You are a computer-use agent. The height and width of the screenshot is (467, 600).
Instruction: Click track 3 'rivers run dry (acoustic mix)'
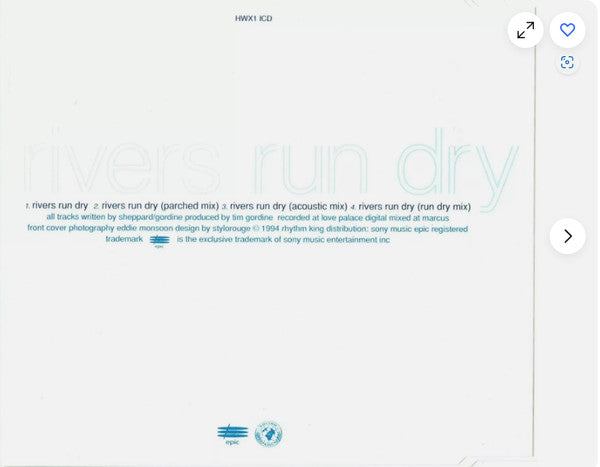[x=285, y=206]
